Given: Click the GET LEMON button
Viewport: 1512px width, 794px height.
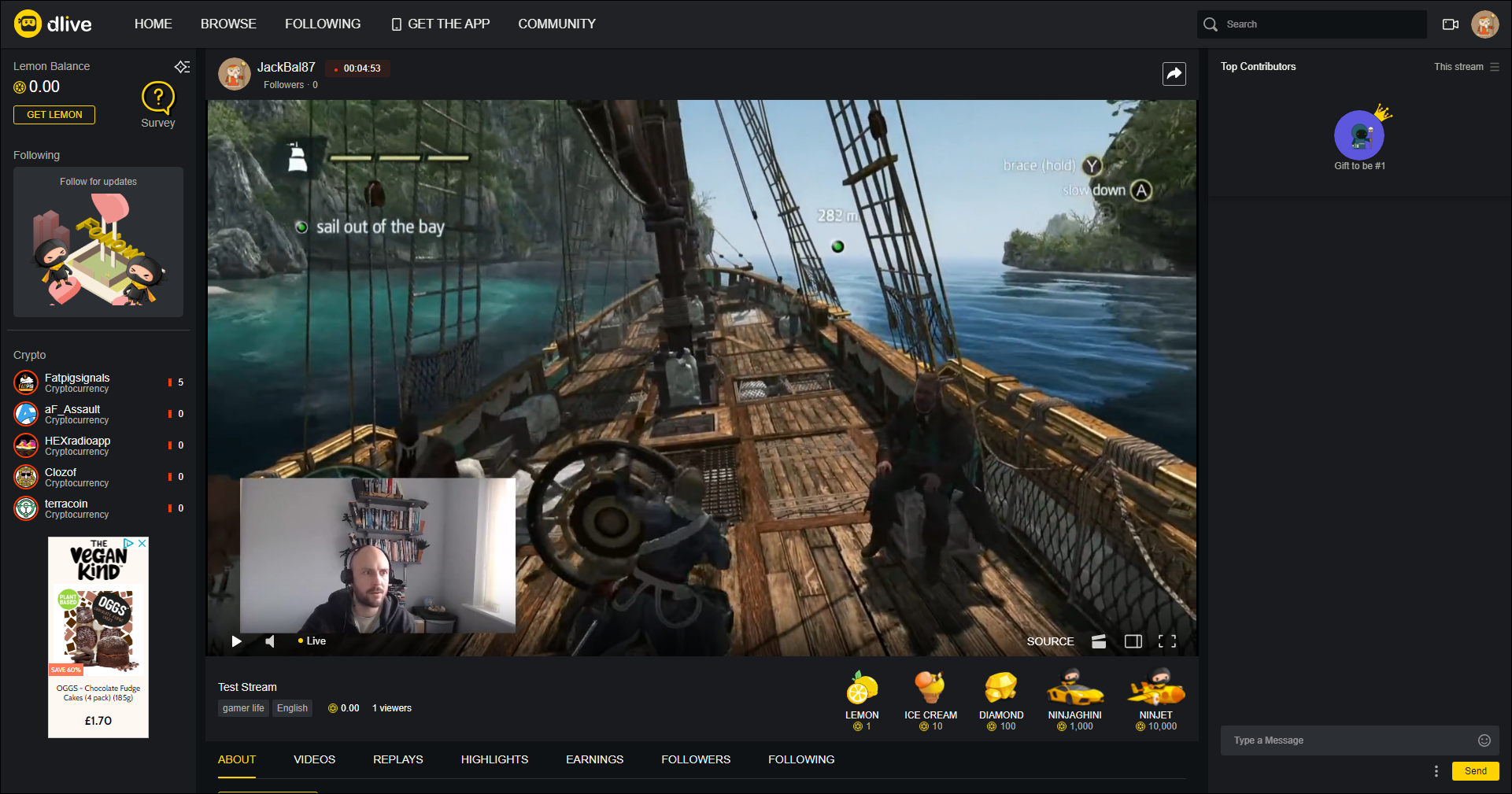Looking at the screenshot, I should [54, 115].
